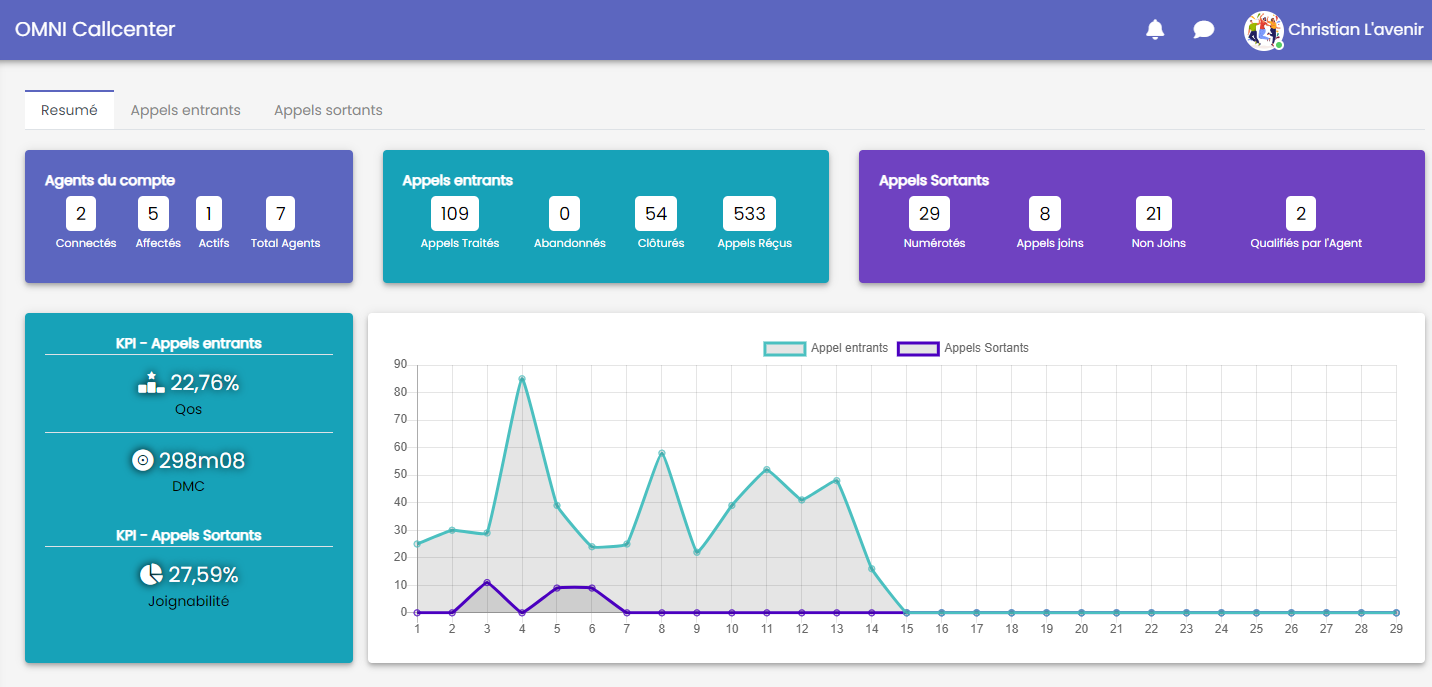Open the chat messages bubble icon
This screenshot has height=687, width=1432.
coord(1204,30)
